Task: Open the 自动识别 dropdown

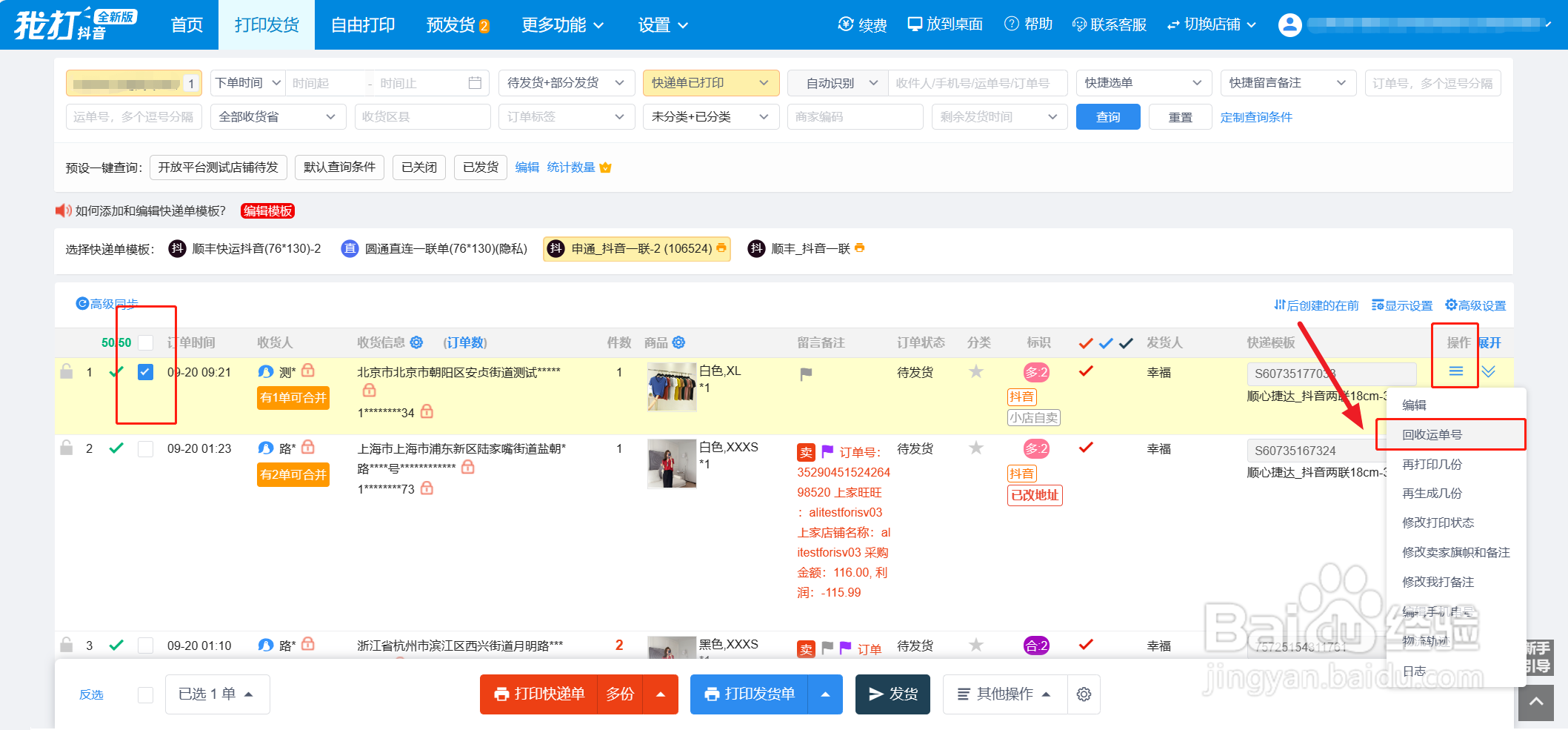Action: coord(838,83)
